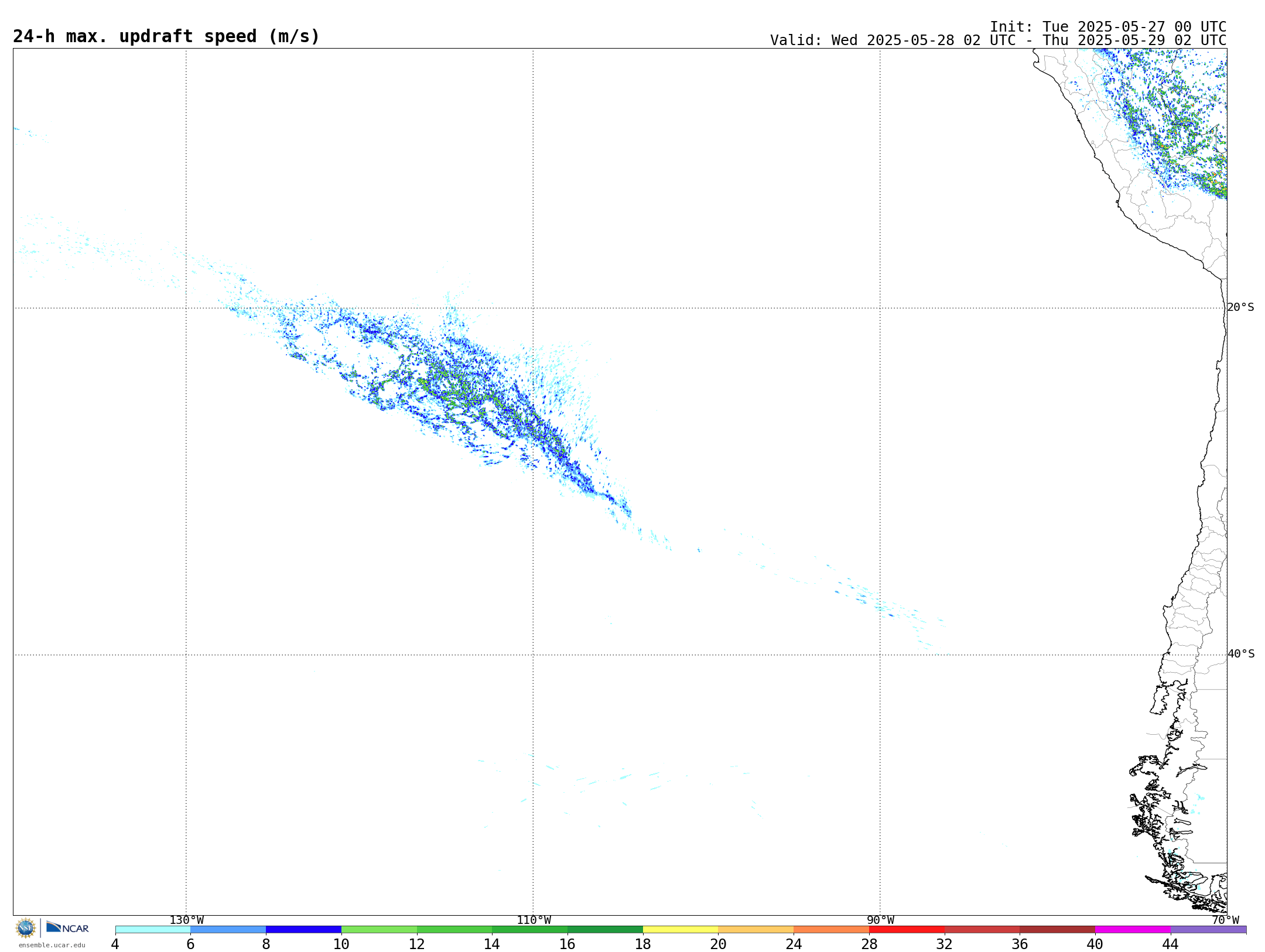Click the 'Valid: Wed 2025-05-28 02 UTC' line

pyautogui.click(x=999, y=40)
